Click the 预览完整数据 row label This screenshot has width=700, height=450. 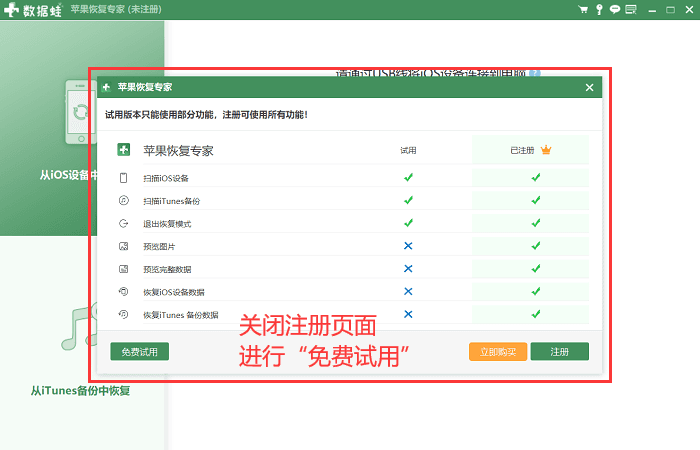point(167,269)
